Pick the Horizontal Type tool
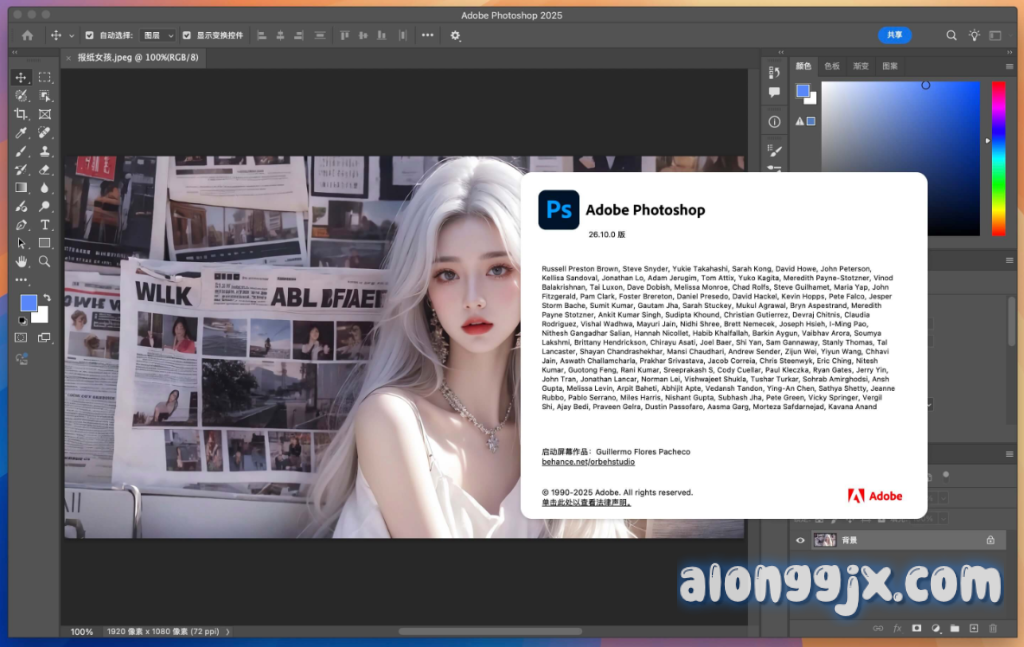Image resolution: width=1024 pixels, height=647 pixels. pyautogui.click(x=45, y=225)
